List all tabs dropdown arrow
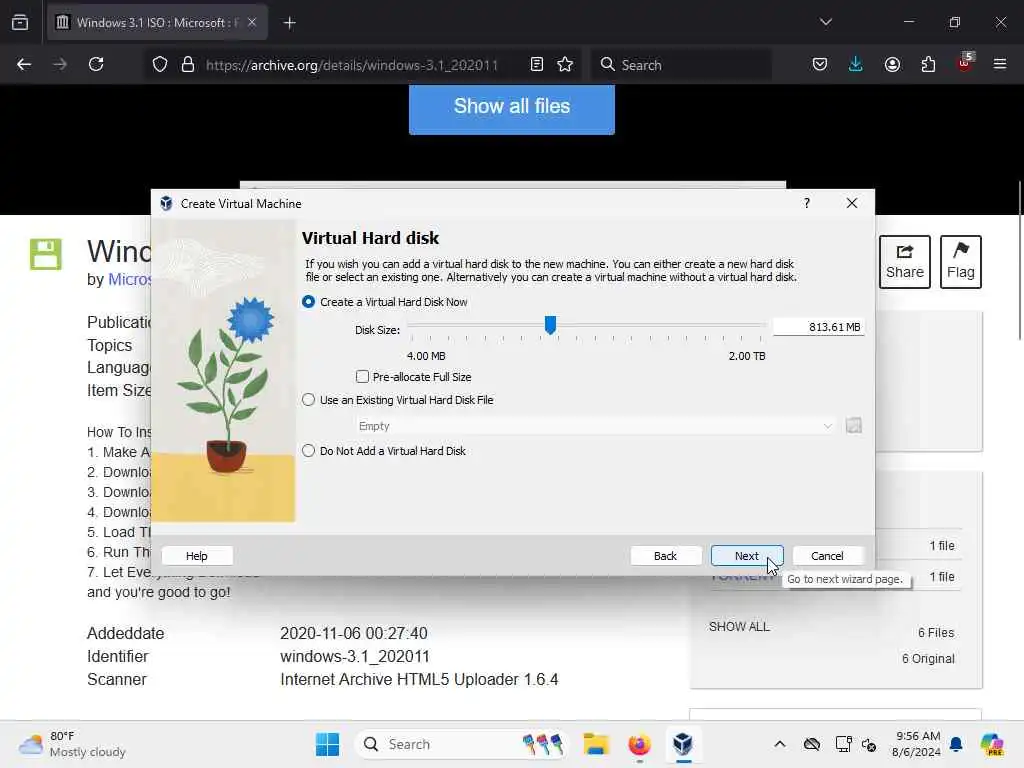The image size is (1024, 768). (826, 22)
